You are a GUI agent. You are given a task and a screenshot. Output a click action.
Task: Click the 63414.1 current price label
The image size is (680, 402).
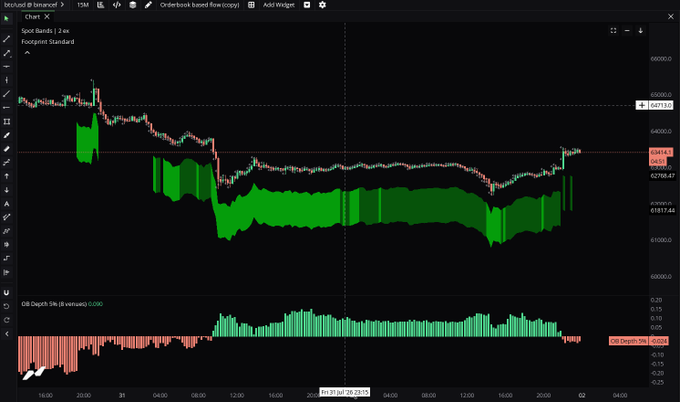(x=661, y=152)
